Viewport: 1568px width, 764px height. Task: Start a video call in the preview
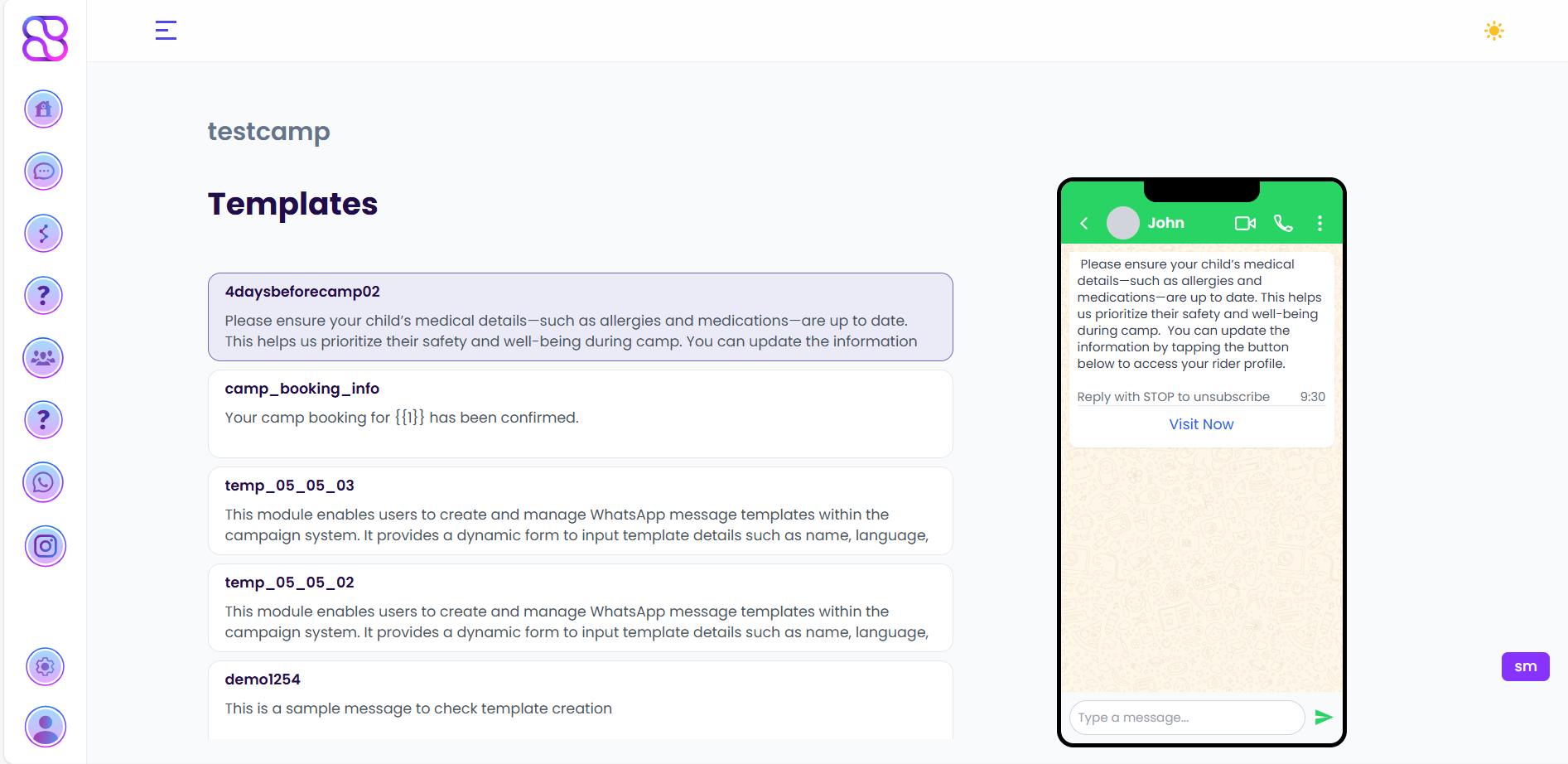1244,223
